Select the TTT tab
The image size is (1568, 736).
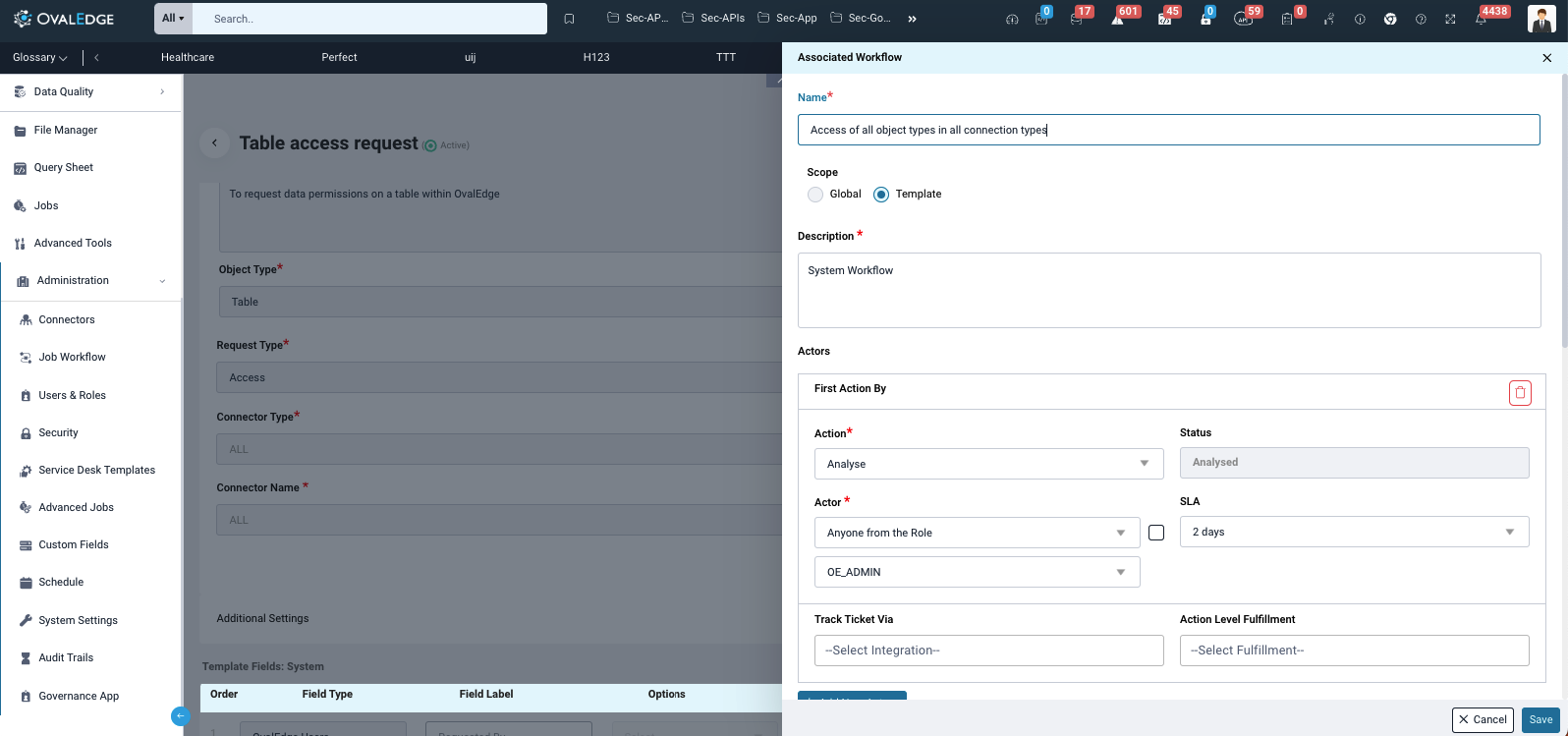coord(726,57)
